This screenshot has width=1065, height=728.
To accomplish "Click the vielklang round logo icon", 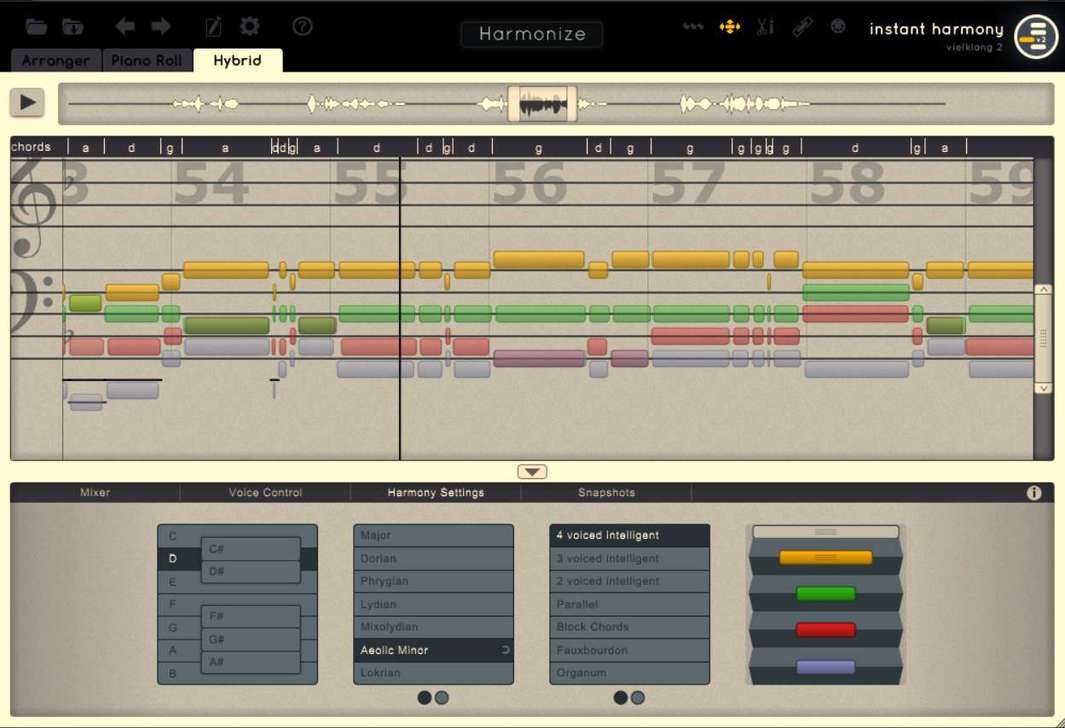I will 1036,37.
